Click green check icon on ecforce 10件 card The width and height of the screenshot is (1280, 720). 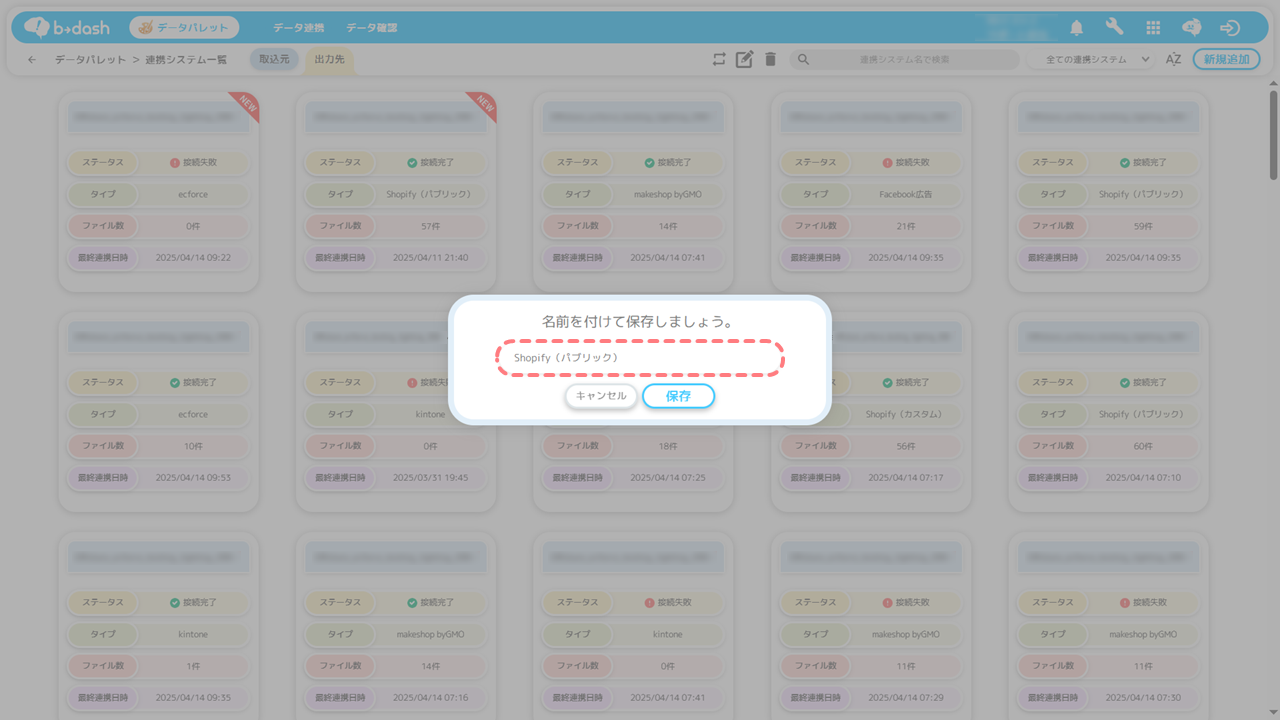(174, 382)
